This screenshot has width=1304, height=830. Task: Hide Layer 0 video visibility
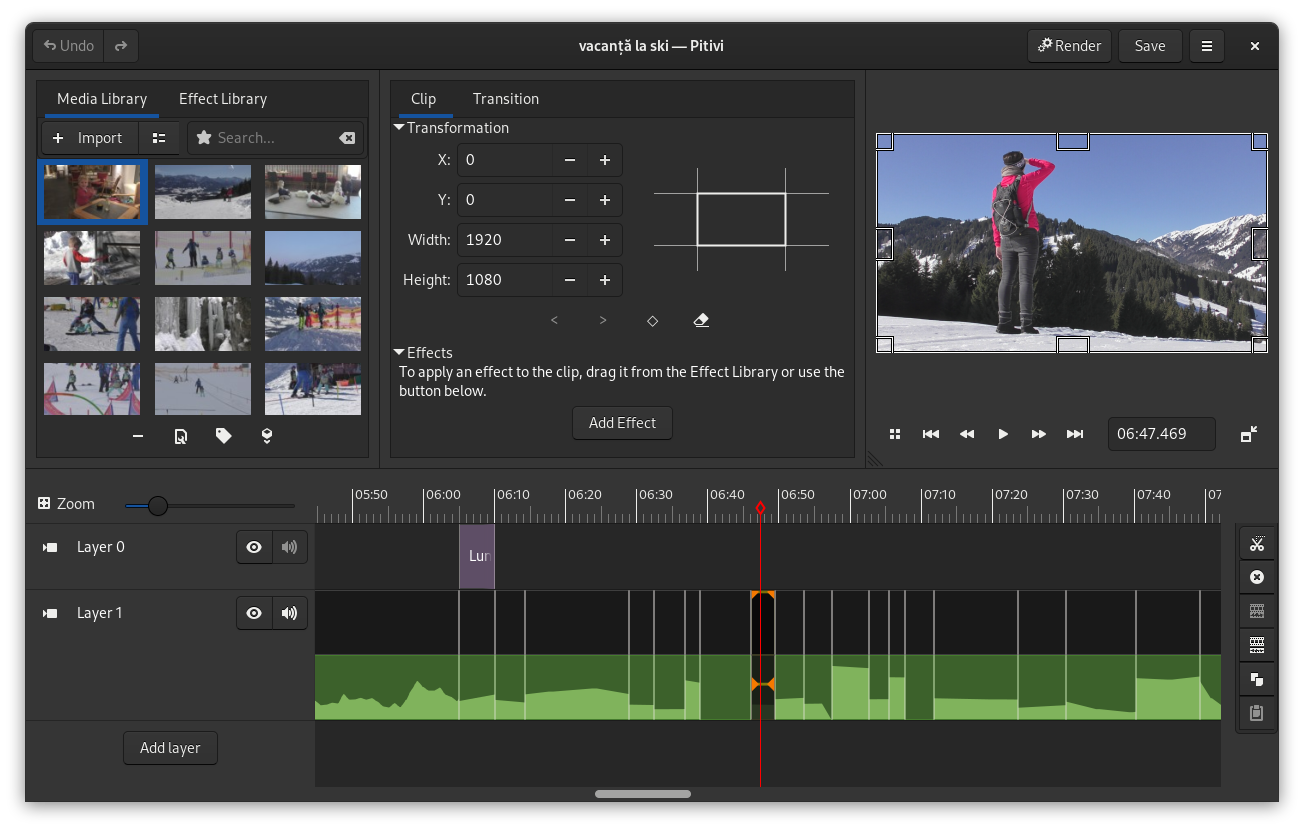pos(254,547)
